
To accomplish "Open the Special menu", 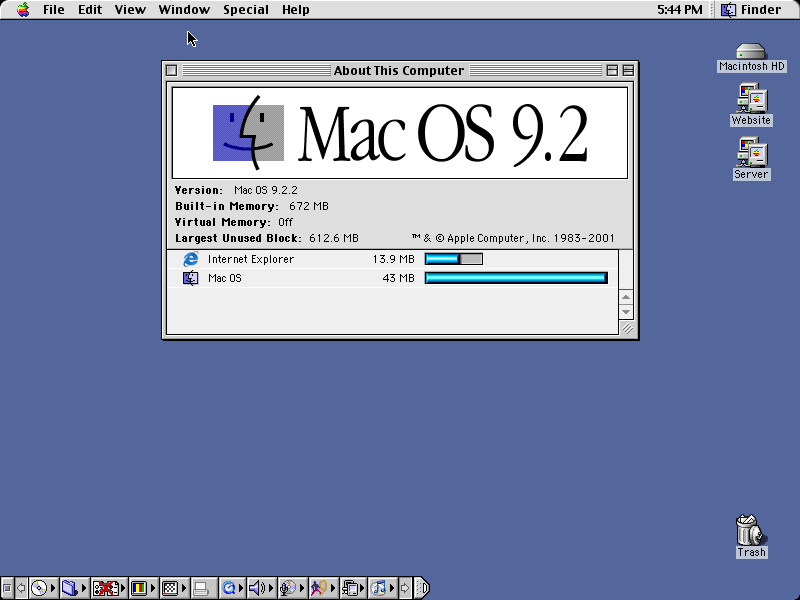I will (x=245, y=9).
